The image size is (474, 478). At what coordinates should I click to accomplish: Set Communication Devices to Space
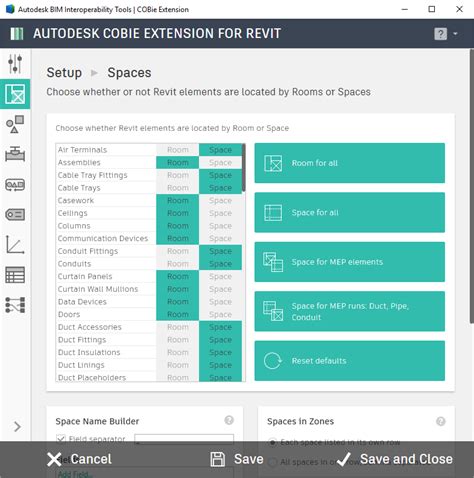click(x=220, y=238)
